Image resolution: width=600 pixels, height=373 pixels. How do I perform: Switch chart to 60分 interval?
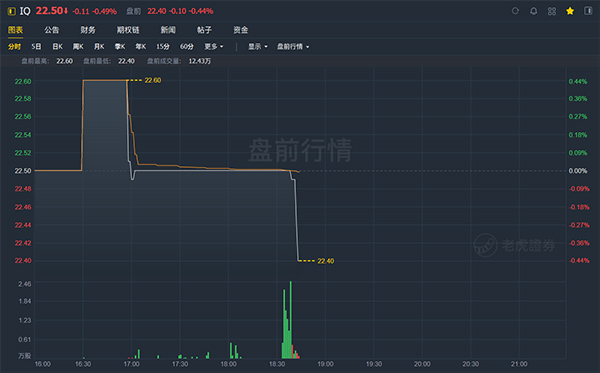click(x=187, y=47)
